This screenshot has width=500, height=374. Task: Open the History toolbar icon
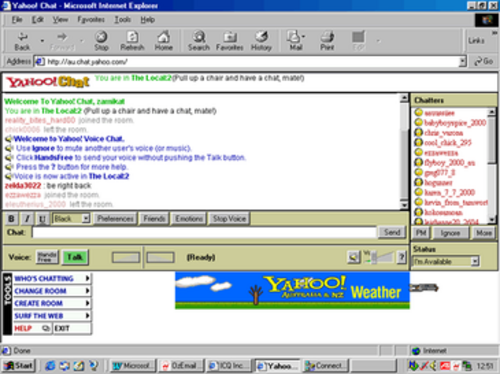point(261,41)
